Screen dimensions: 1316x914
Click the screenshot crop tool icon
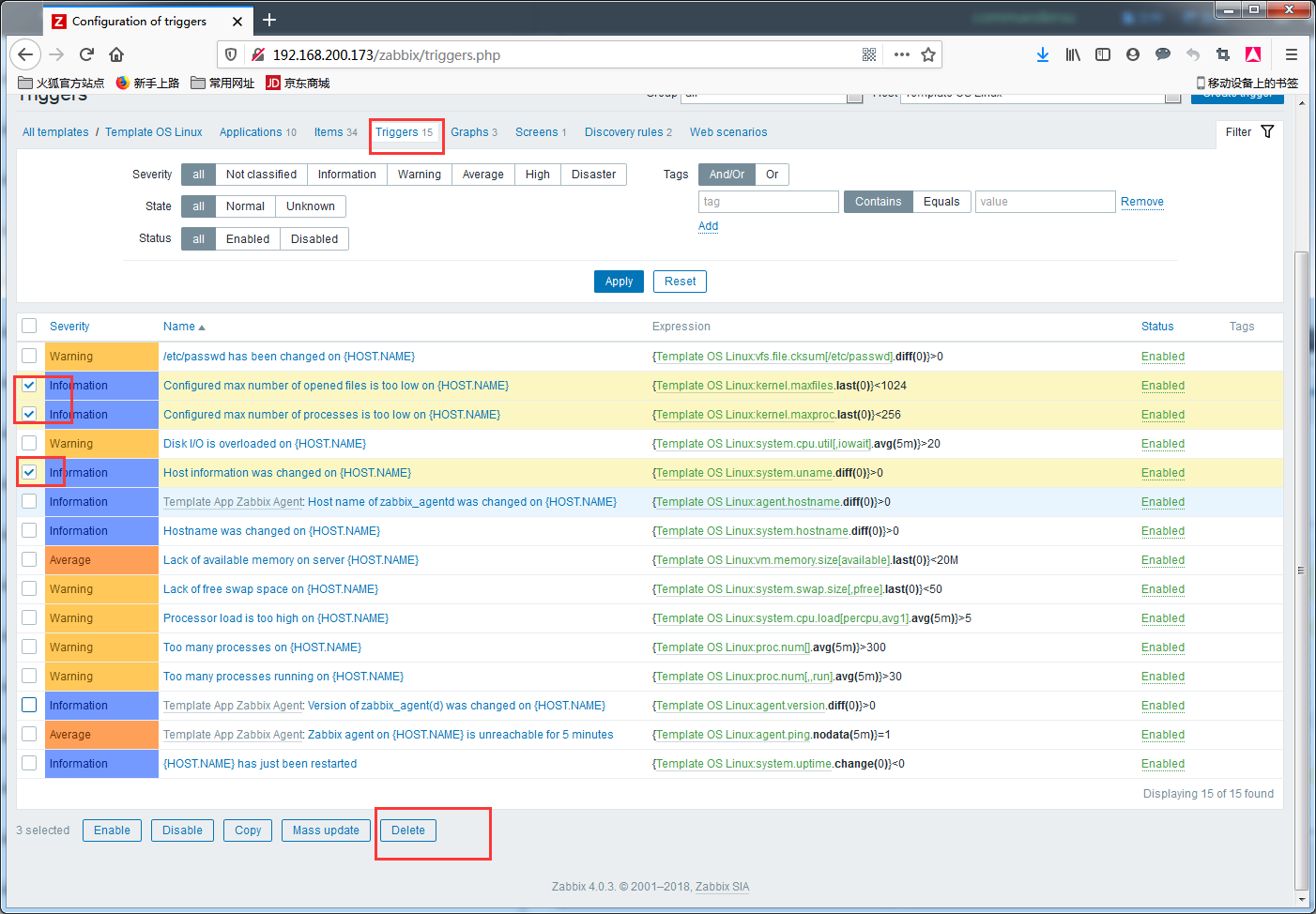(x=1222, y=54)
